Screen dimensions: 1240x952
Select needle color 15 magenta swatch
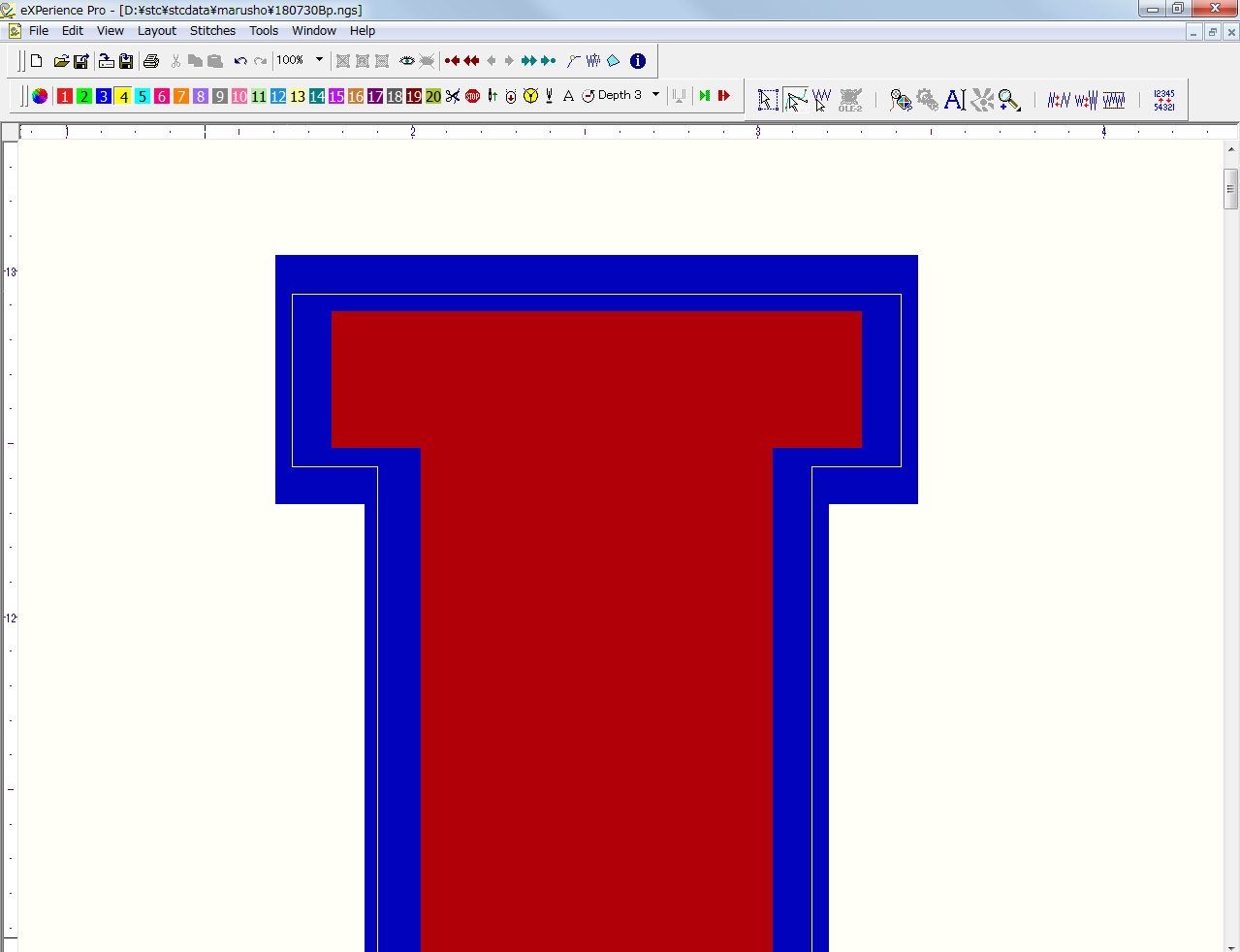(x=336, y=96)
